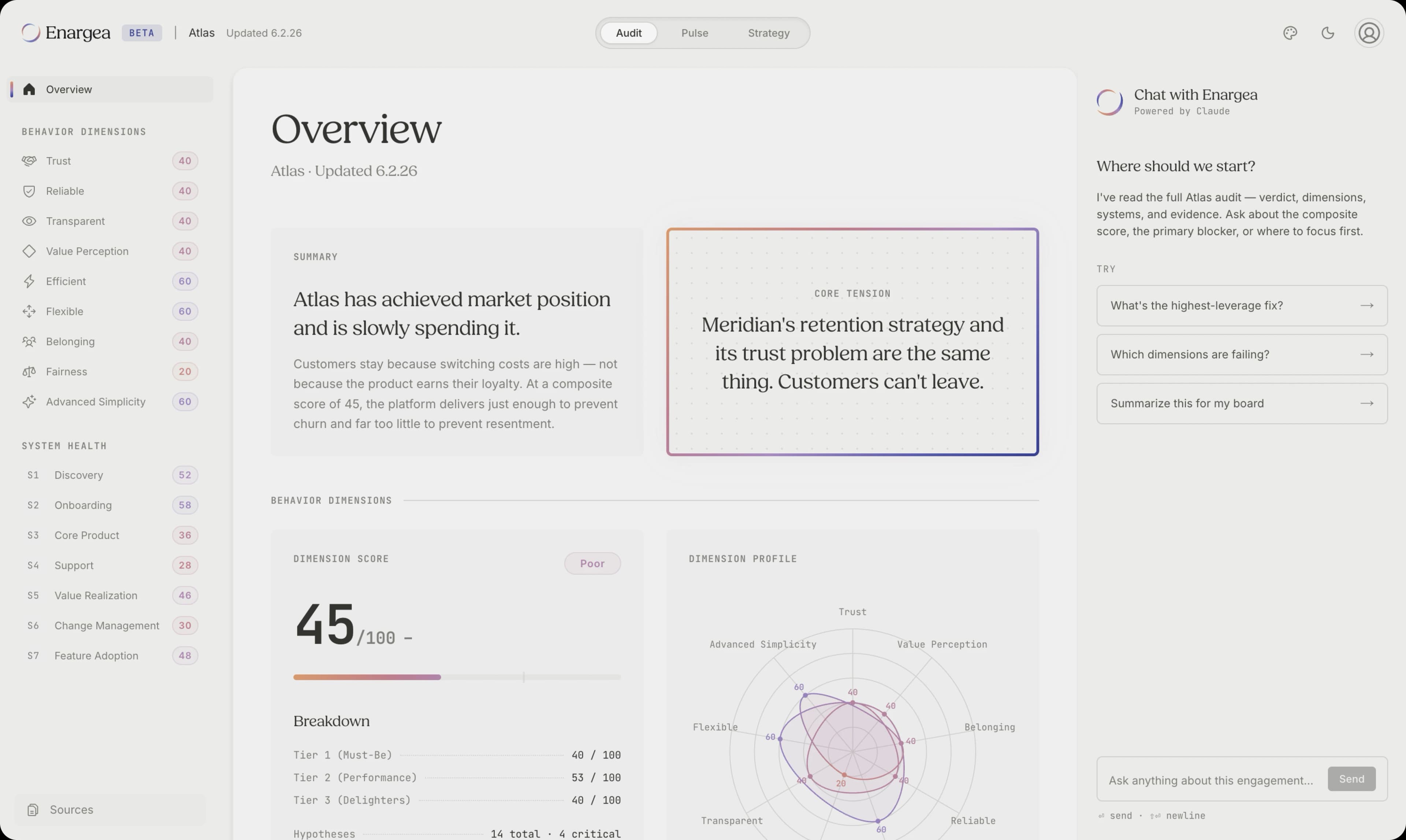The height and width of the screenshot is (840, 1406).
Task: Click the Onboarding score badge 58
Action: point(185,505)
